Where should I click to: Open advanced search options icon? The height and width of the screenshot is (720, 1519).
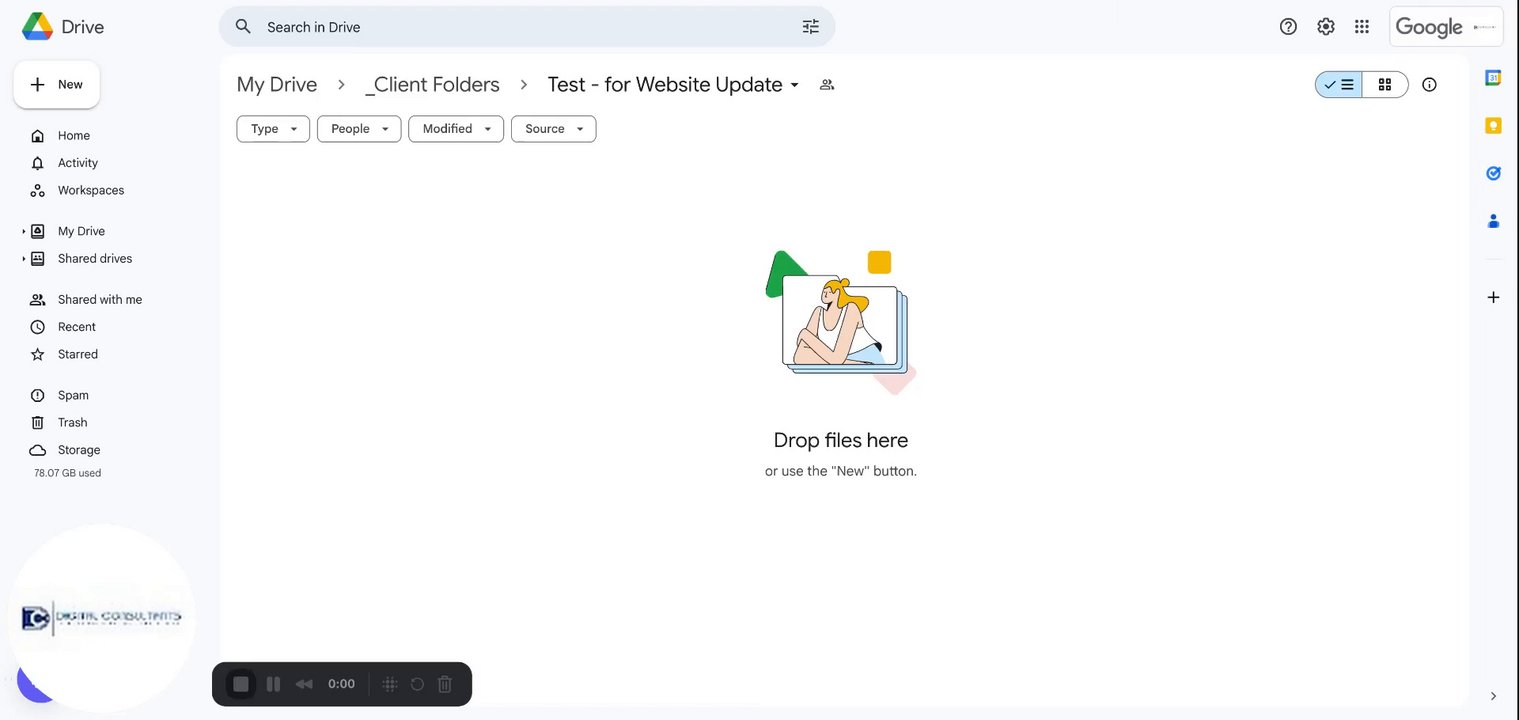click(811, 27)
